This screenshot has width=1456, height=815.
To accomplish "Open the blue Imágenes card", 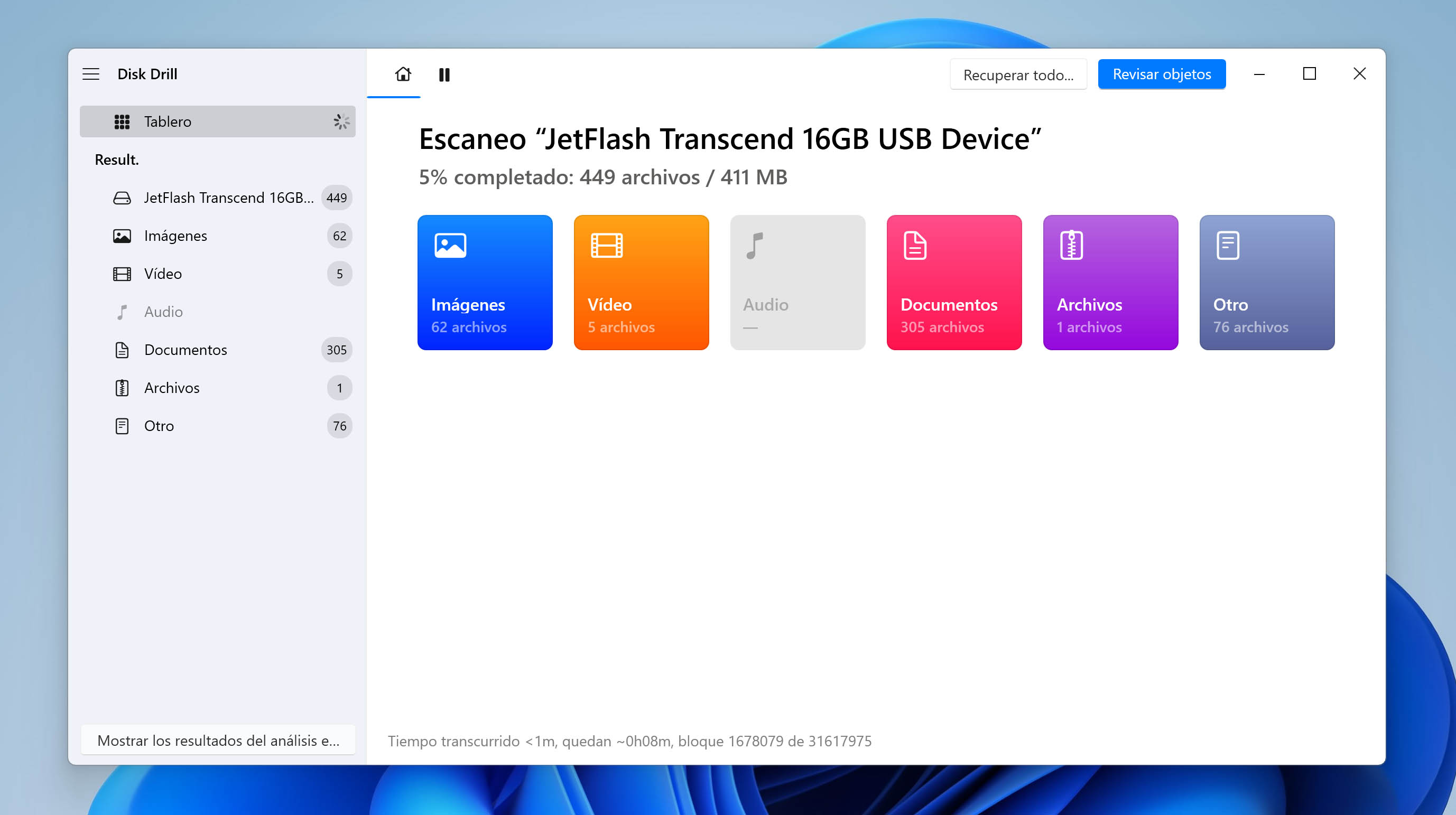I will pyautogui.click(x=485, y=283).
